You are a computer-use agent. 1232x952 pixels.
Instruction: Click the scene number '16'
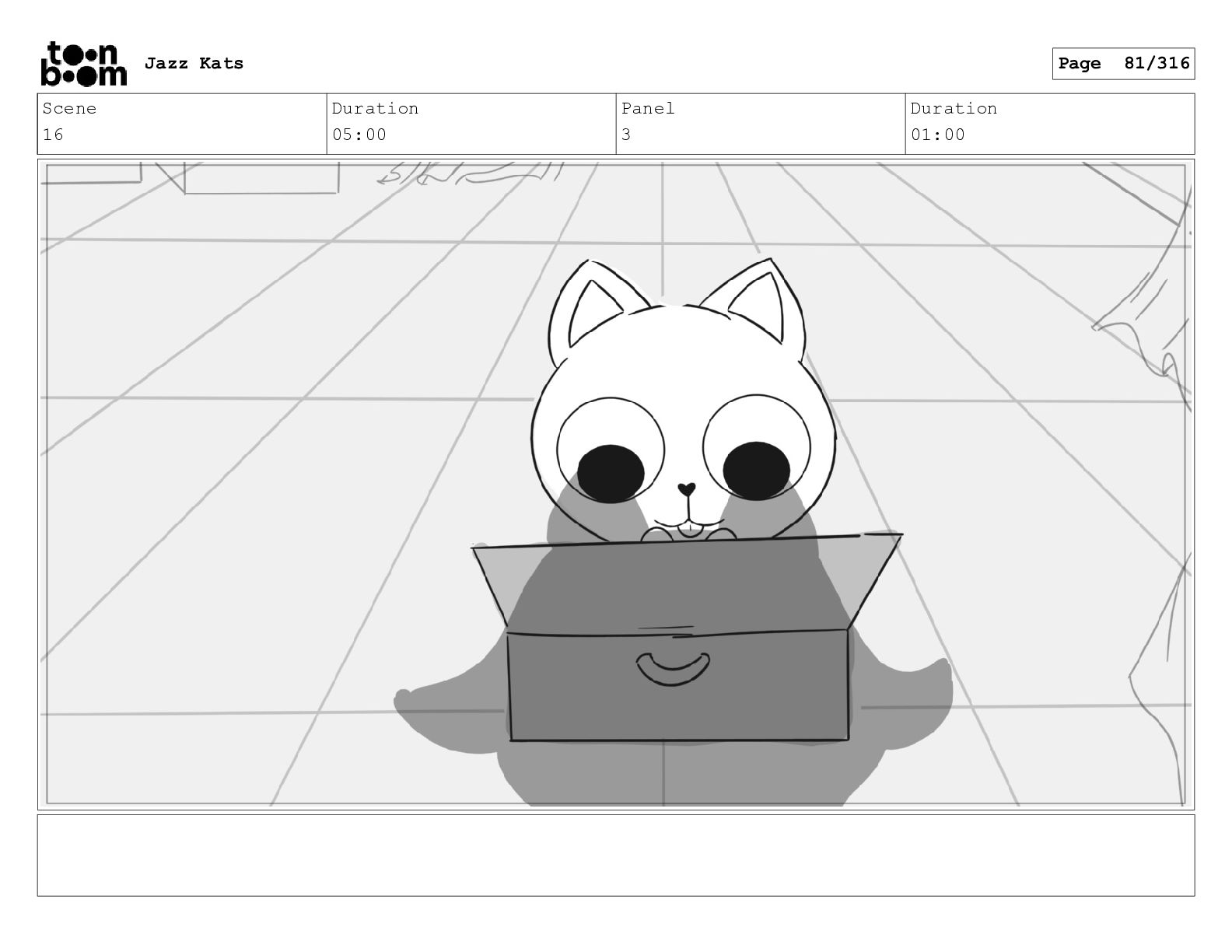coord(53,135)
